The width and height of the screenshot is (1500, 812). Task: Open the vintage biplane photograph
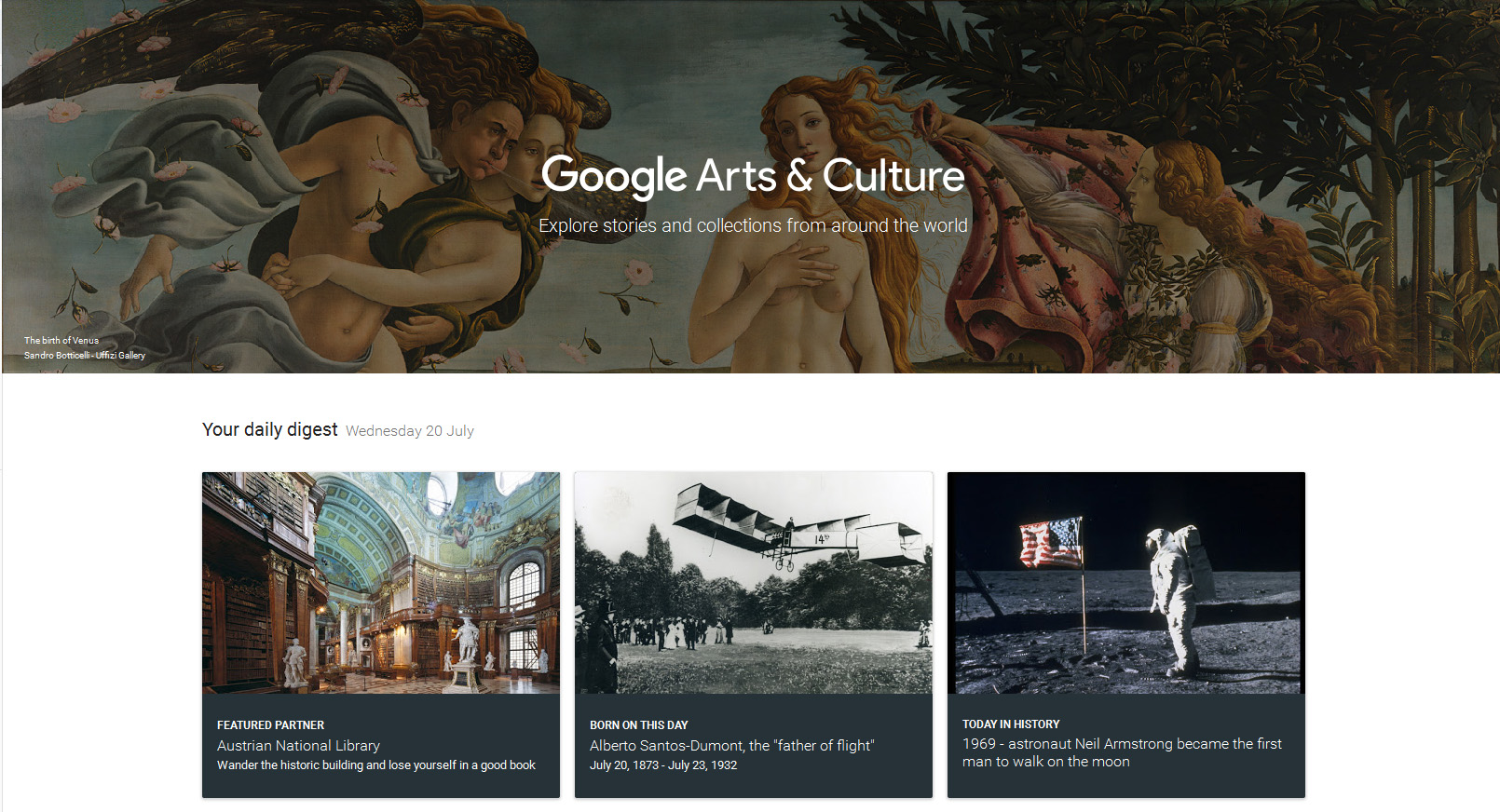pyautogui.click(x=753, y=582)
